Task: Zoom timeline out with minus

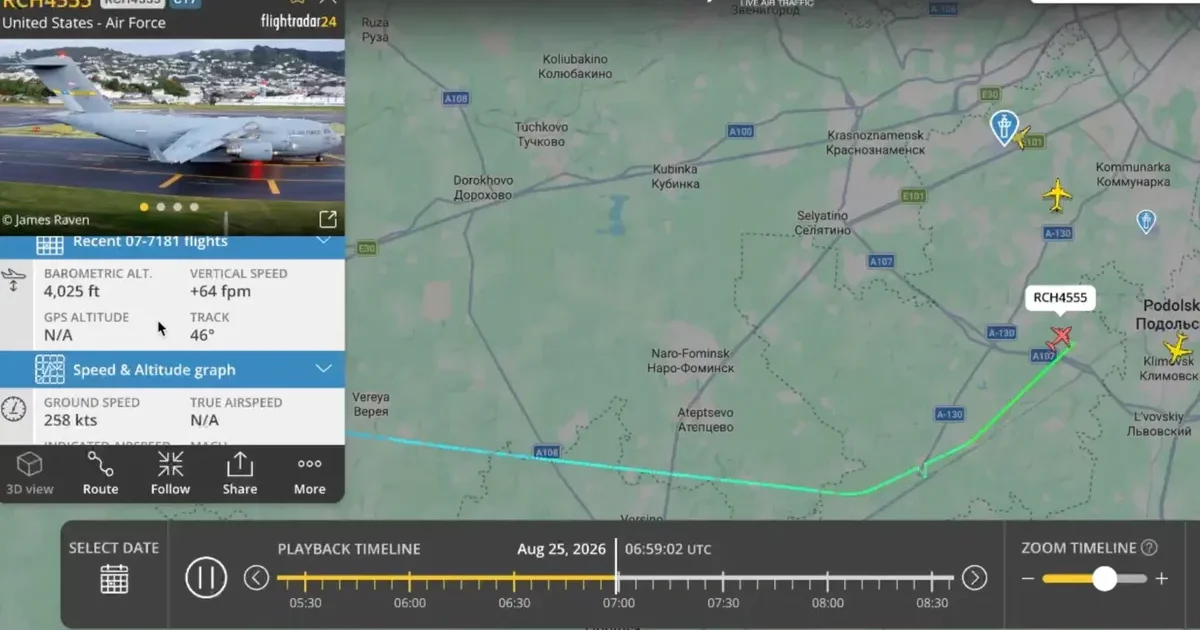Action: pos(1027,579)
